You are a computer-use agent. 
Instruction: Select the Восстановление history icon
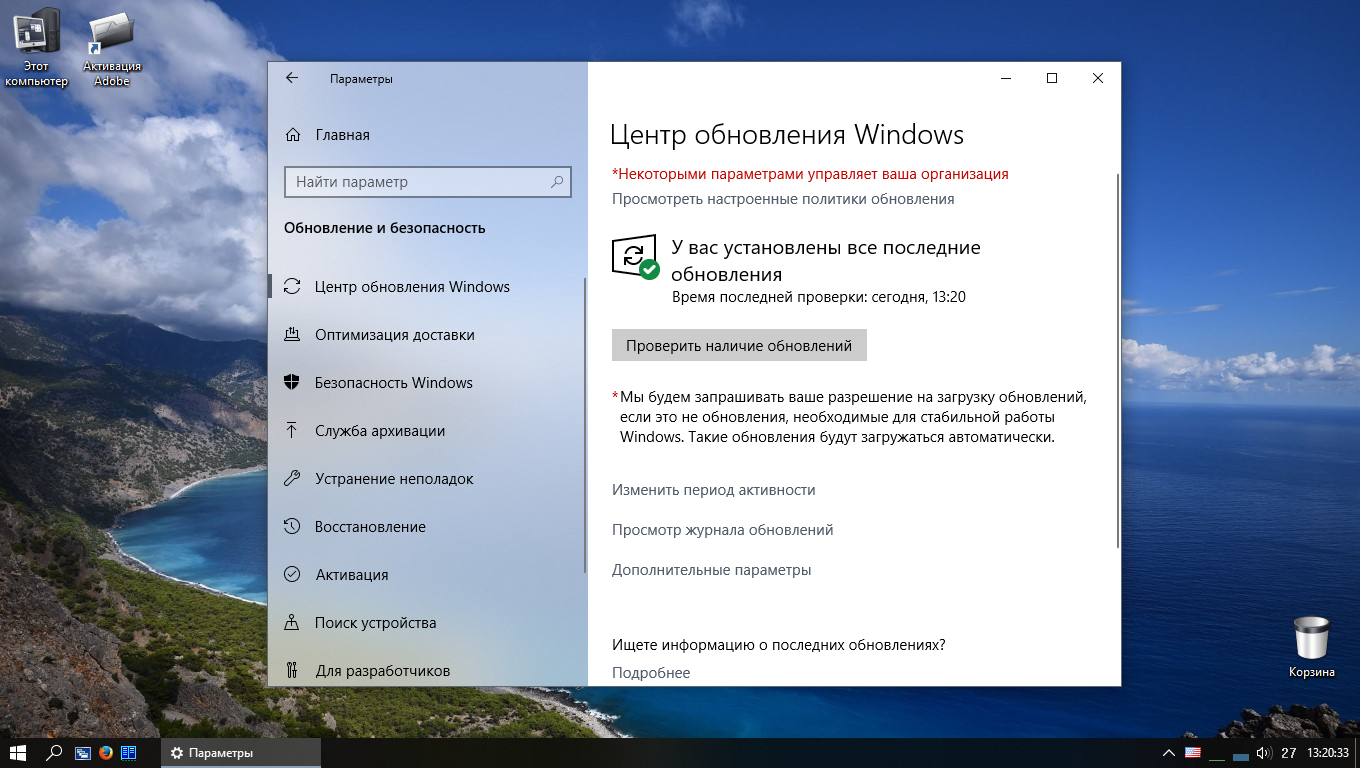pos(292,527)
